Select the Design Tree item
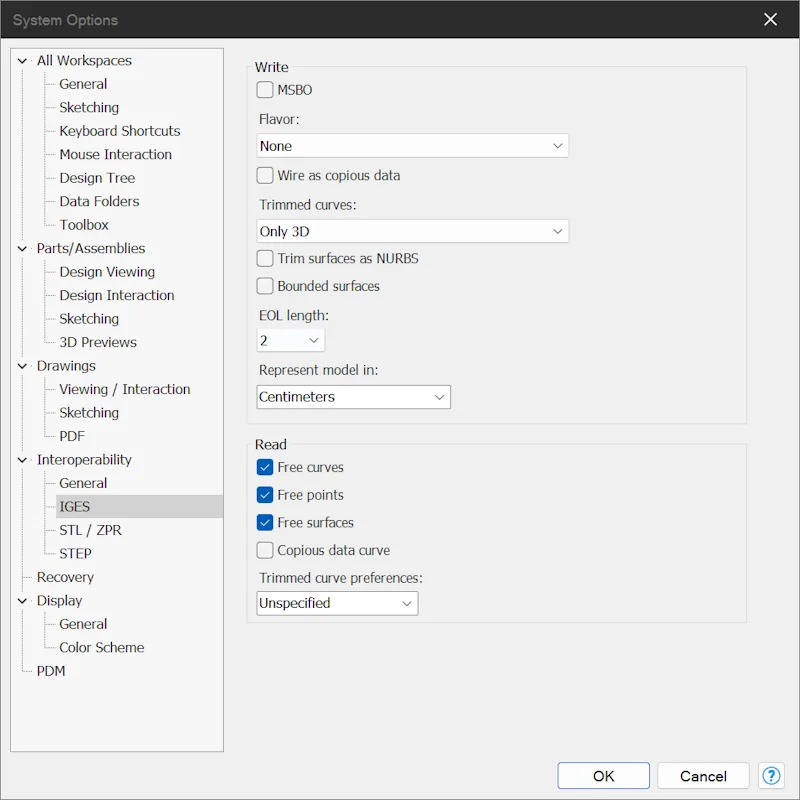The height and width of the screenshot is (800, 800). coord(97,178)
